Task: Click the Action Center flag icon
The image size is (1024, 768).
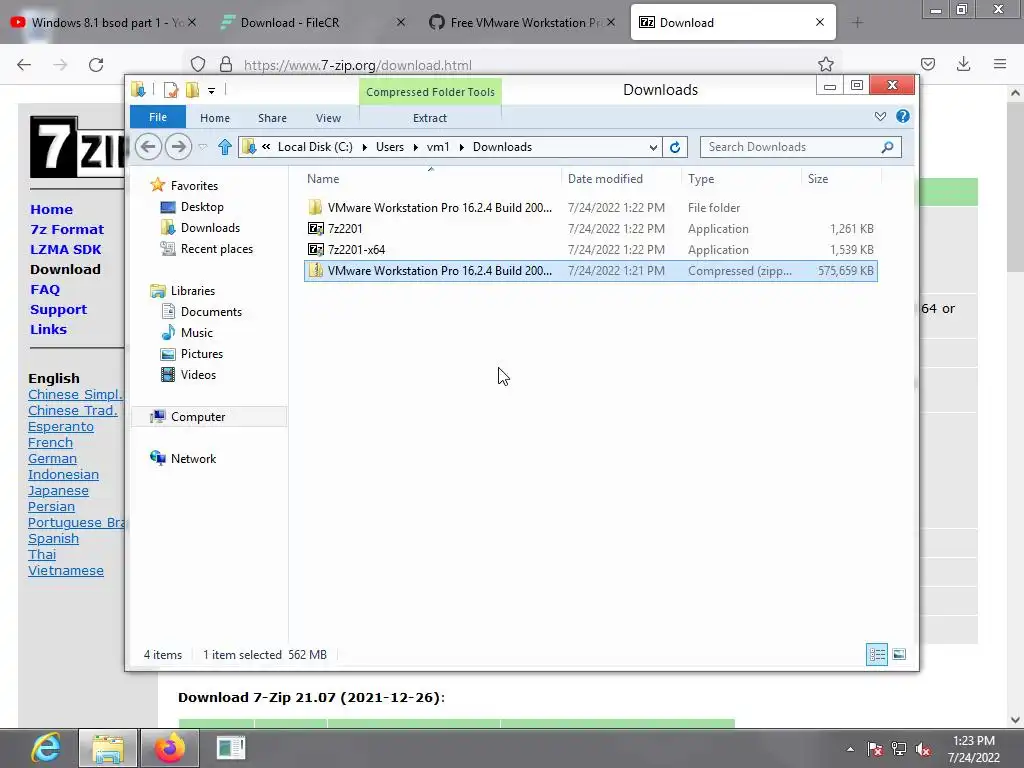Action: pos(875,750)
